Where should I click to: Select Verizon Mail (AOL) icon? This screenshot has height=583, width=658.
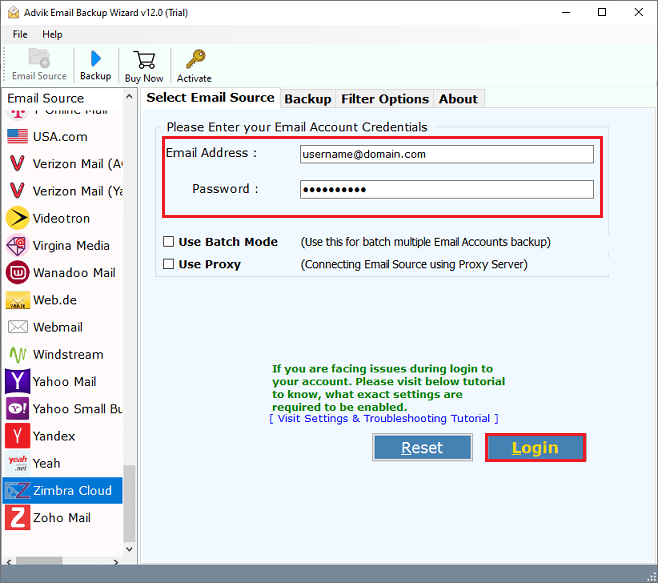pos(17,163)
